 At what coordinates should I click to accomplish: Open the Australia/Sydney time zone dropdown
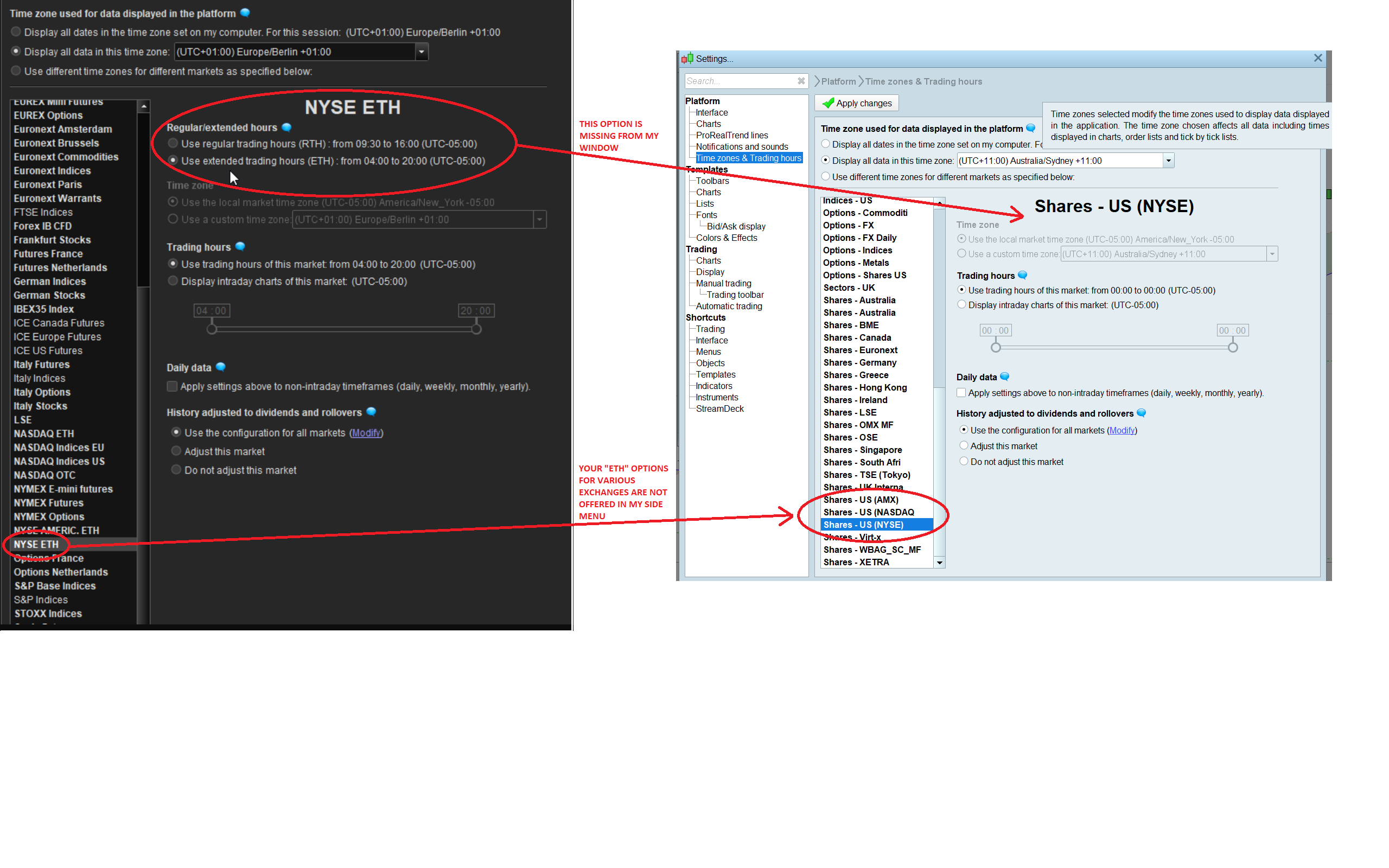tap(1168, 161)
